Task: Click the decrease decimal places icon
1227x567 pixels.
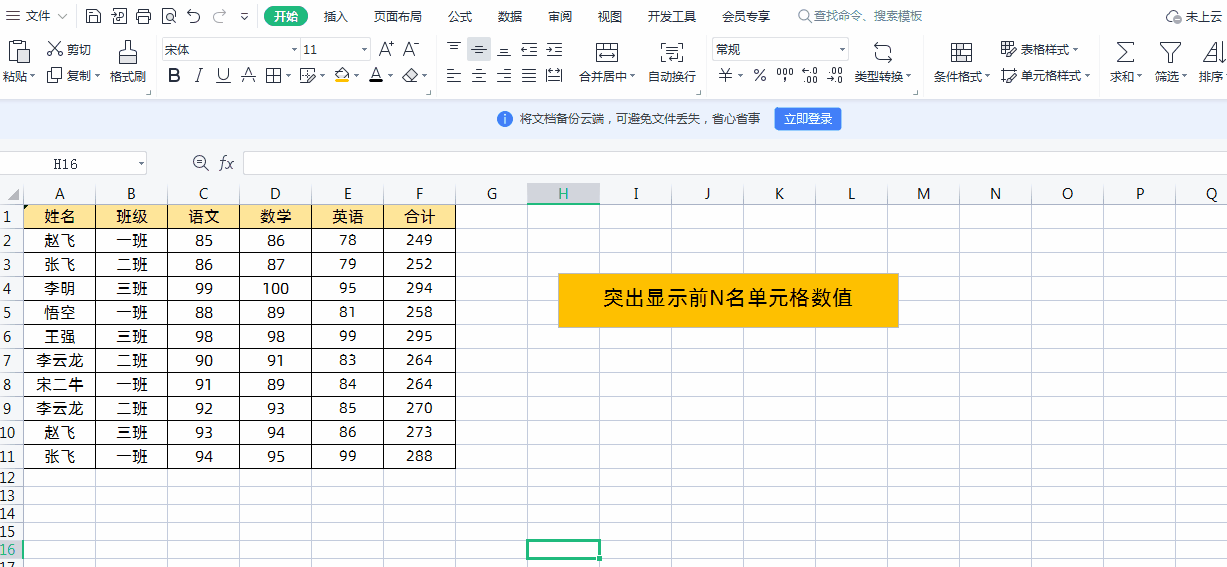Action: (x=835, y=75)
